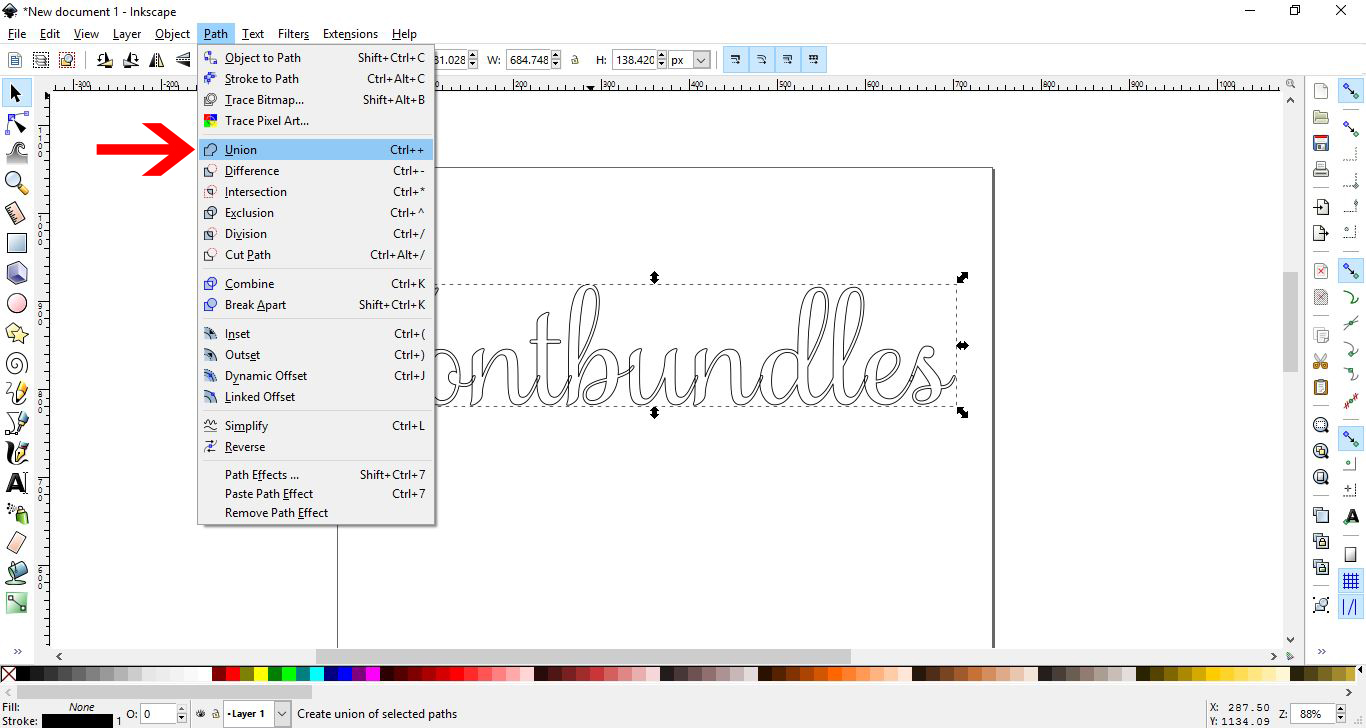The height and width of the screenshot is (728, 1366).
Task: Pick the yellow swatch in palette
Action: click(262, 674)
